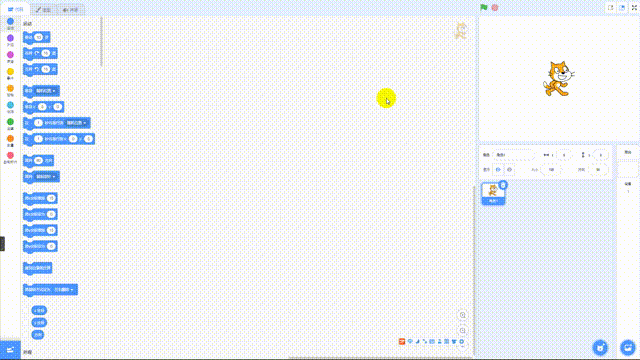Enter full screen stage mode
640x360 pixels.
[634, 8]
